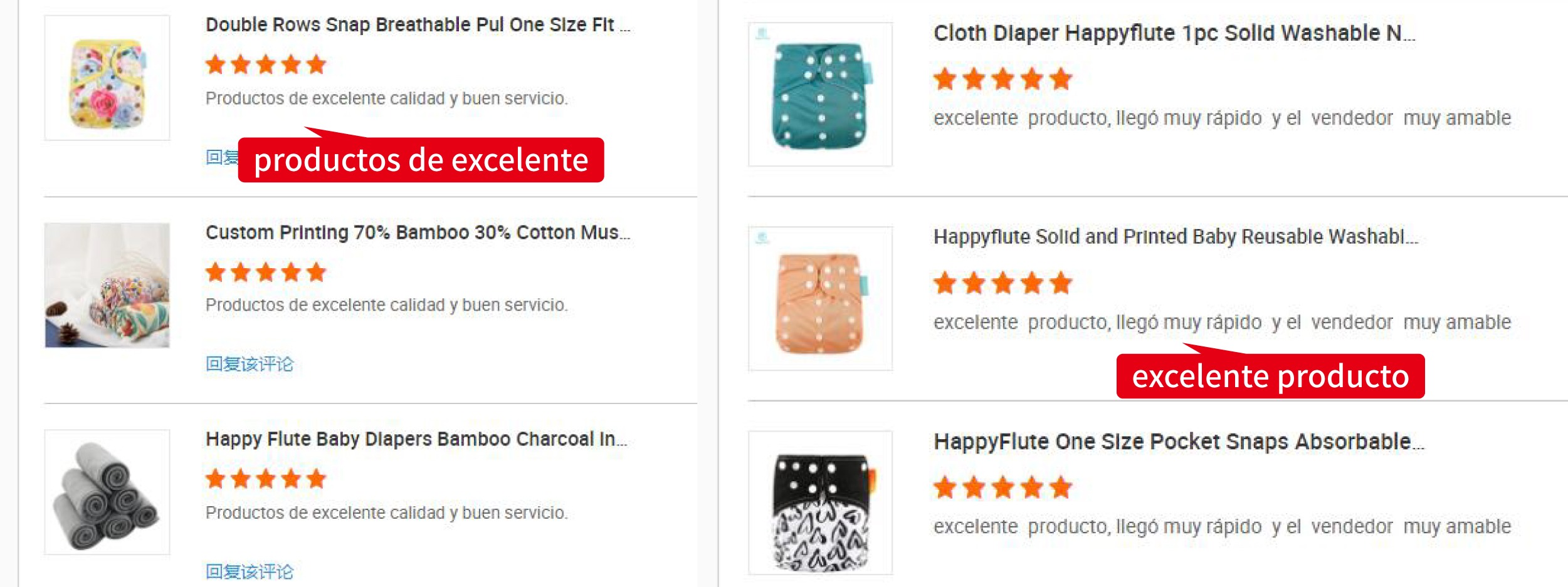Click the black heart-print diaper thumbnail
Screen dimensions: 1568x587
[820, 503]
